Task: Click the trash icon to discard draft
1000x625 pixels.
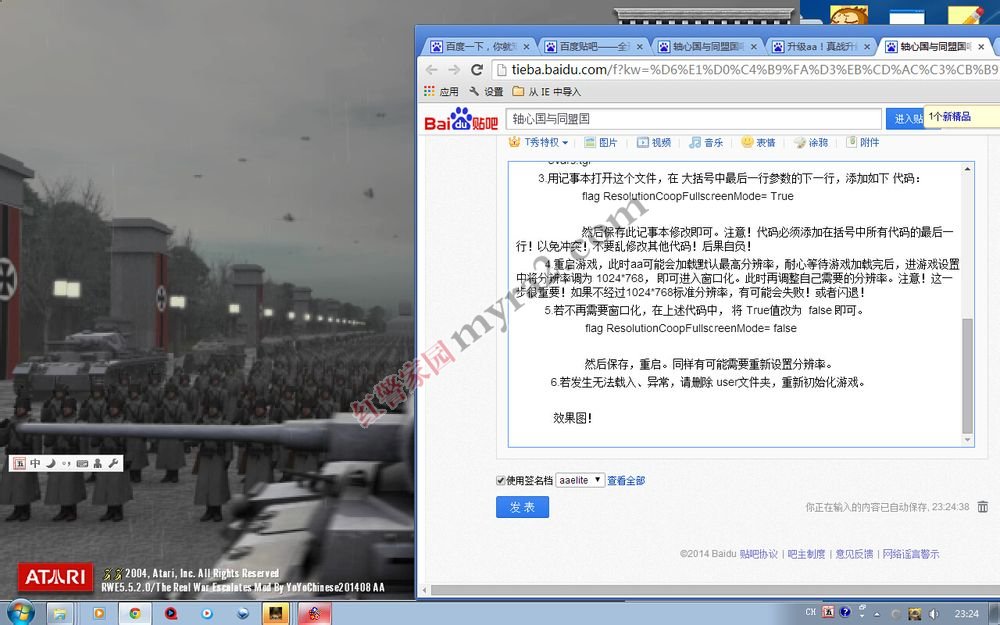Action: [983, 507]
